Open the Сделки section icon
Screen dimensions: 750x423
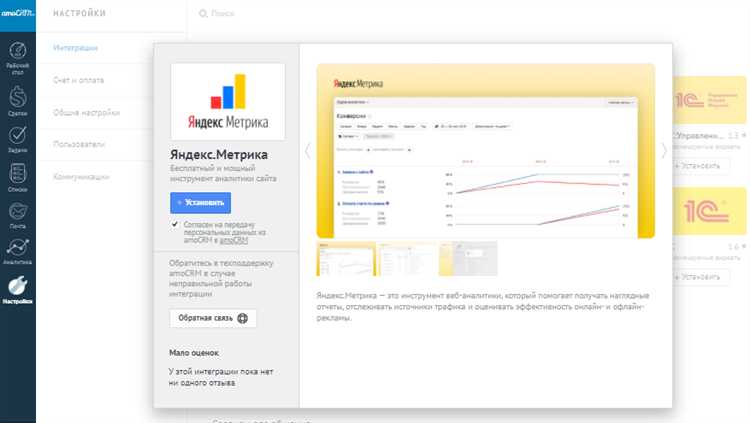click(17, 100)
